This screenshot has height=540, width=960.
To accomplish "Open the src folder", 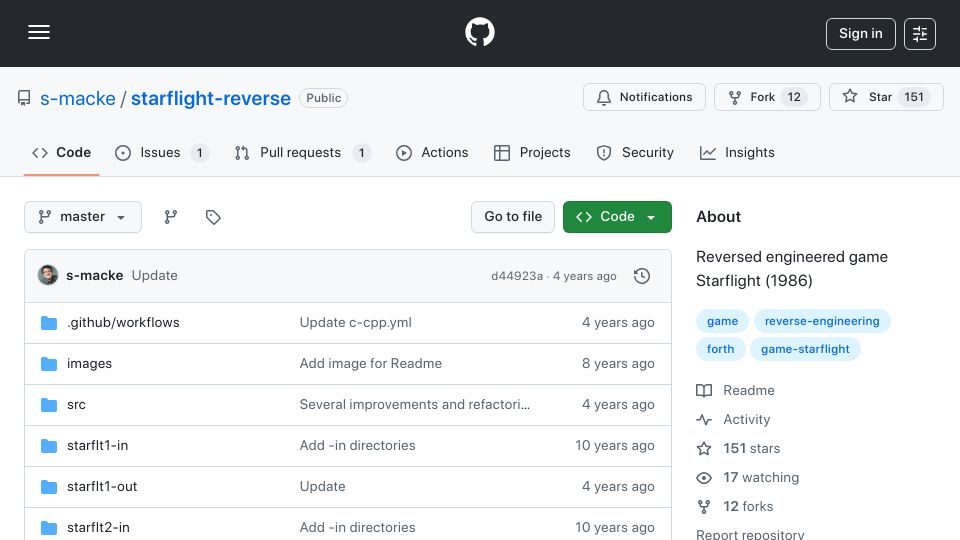I will click(x=77, y=405).
